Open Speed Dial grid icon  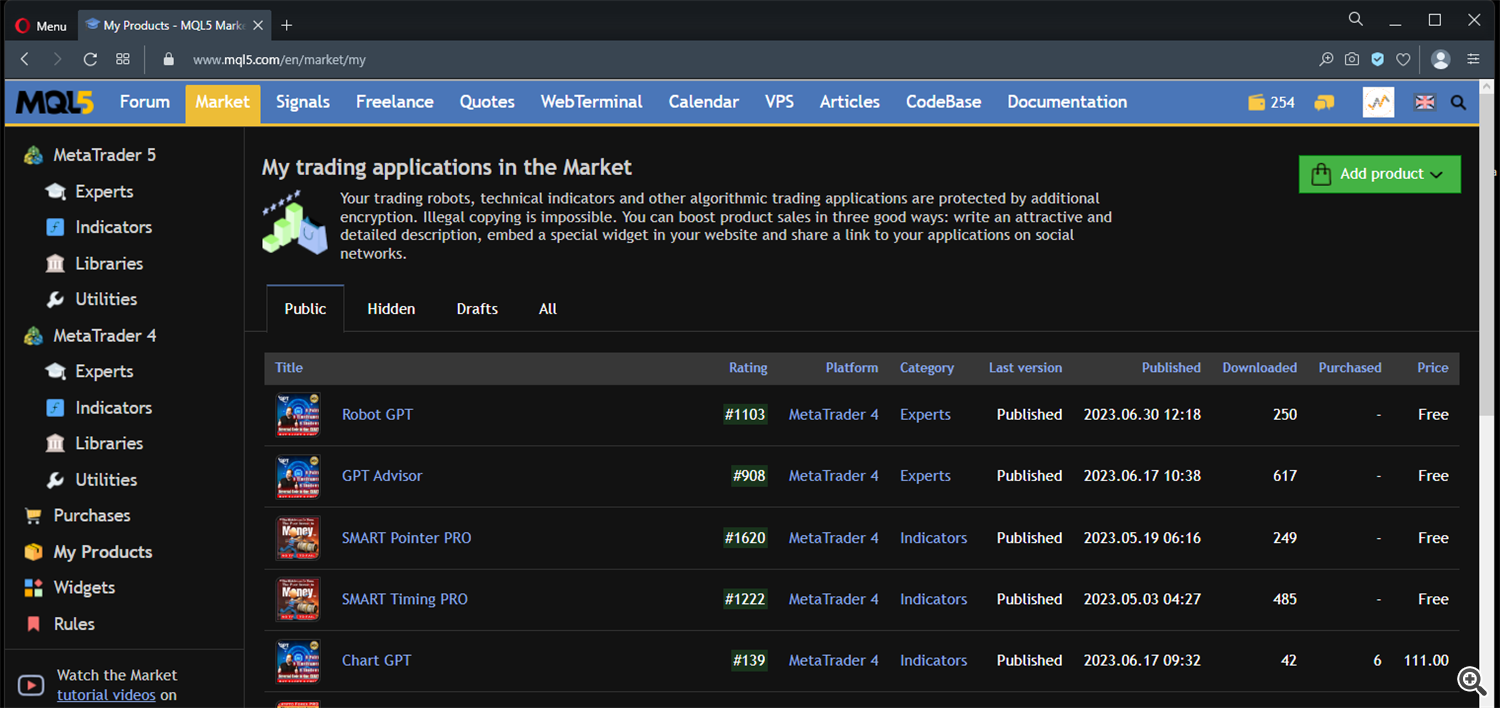coord(123,59)
